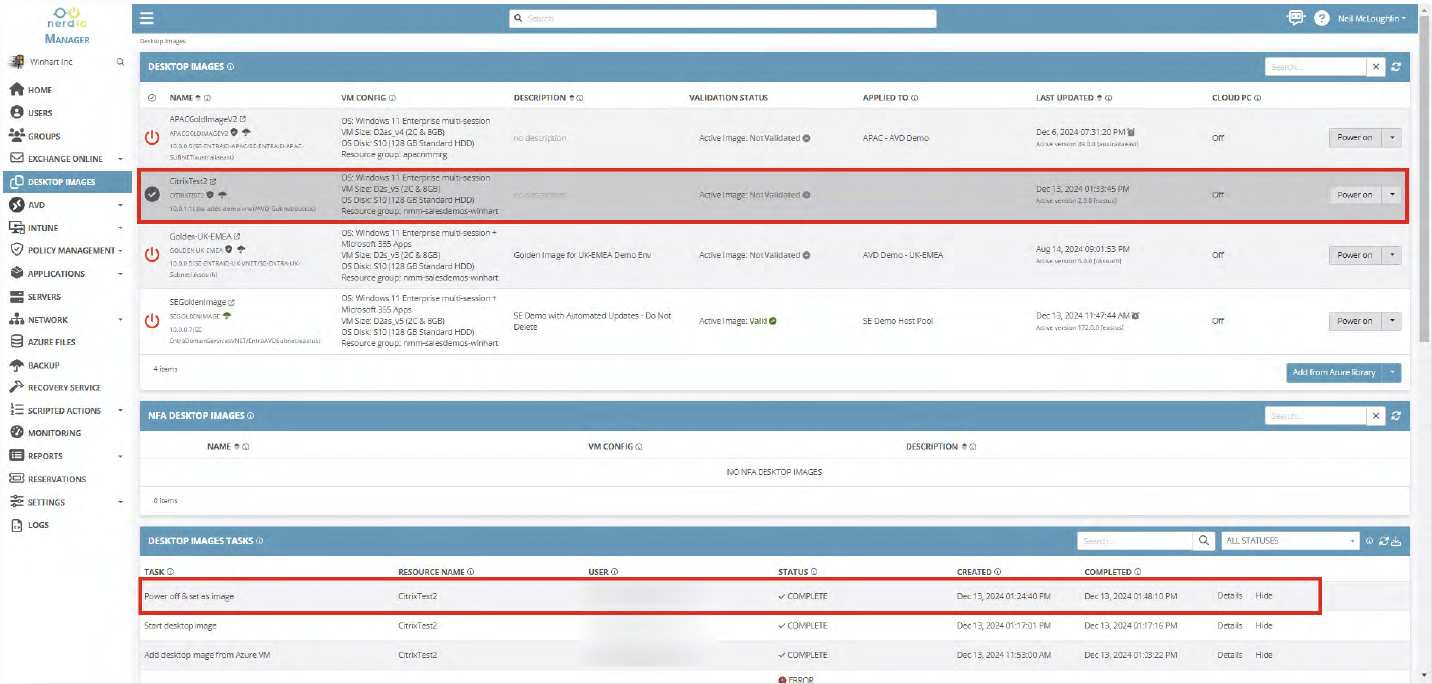
Task: Open the Power on dropdown arrow for CitrixTest2
Action: pyautogui.click(x=1392, y=195)
